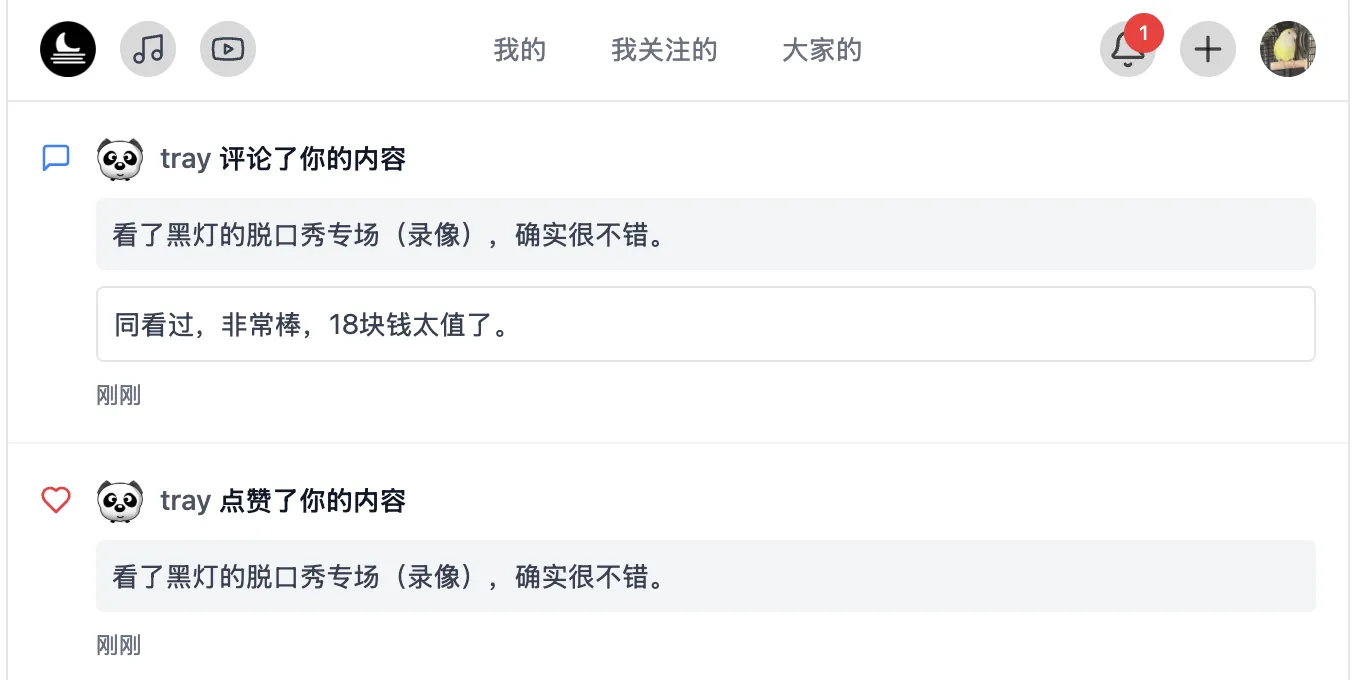Viewport: 1360px width, 680px height.
Task: Open the quoted post in comment notification
Action: click(x=705, y=235)
